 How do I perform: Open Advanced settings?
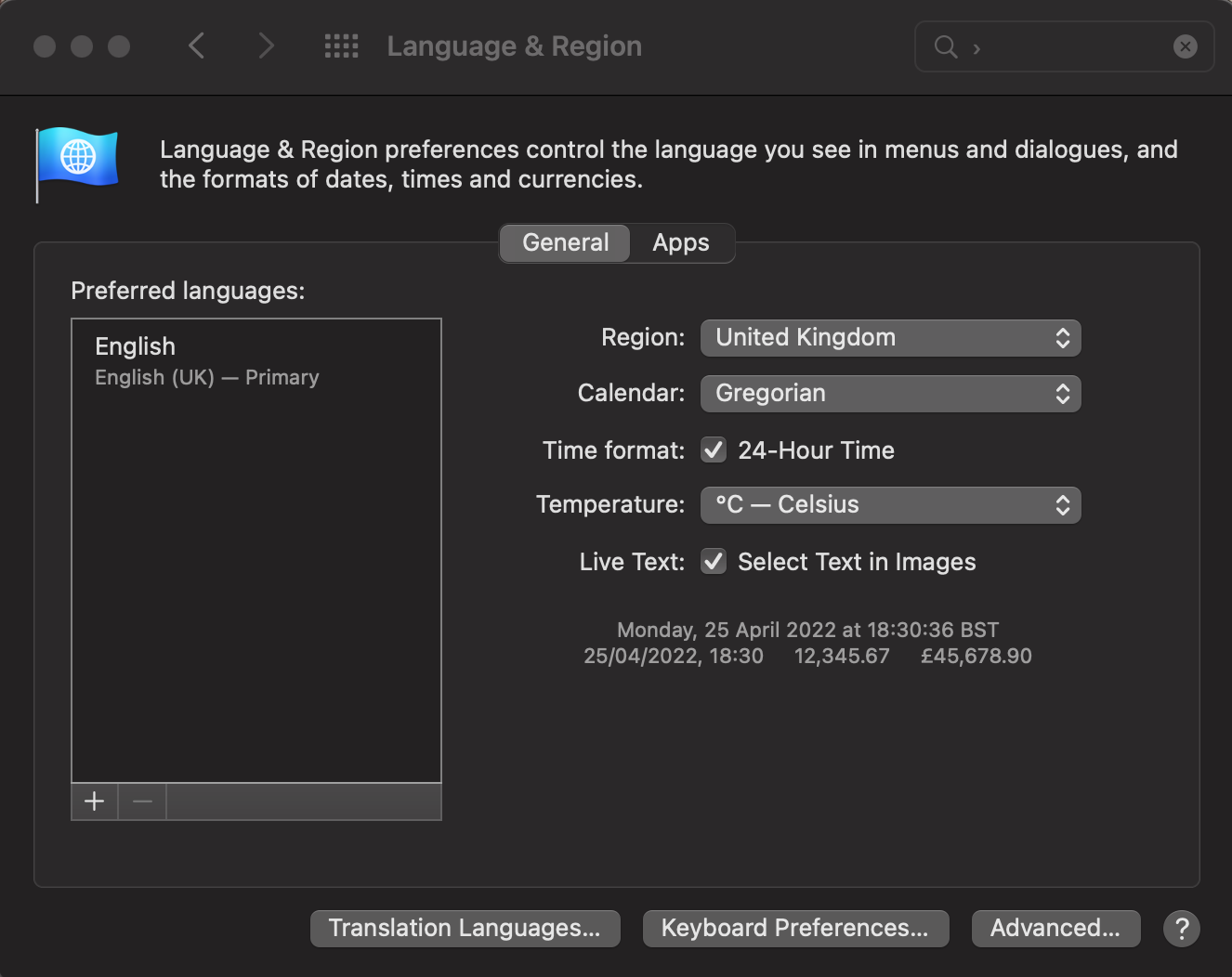[1055, 929]
